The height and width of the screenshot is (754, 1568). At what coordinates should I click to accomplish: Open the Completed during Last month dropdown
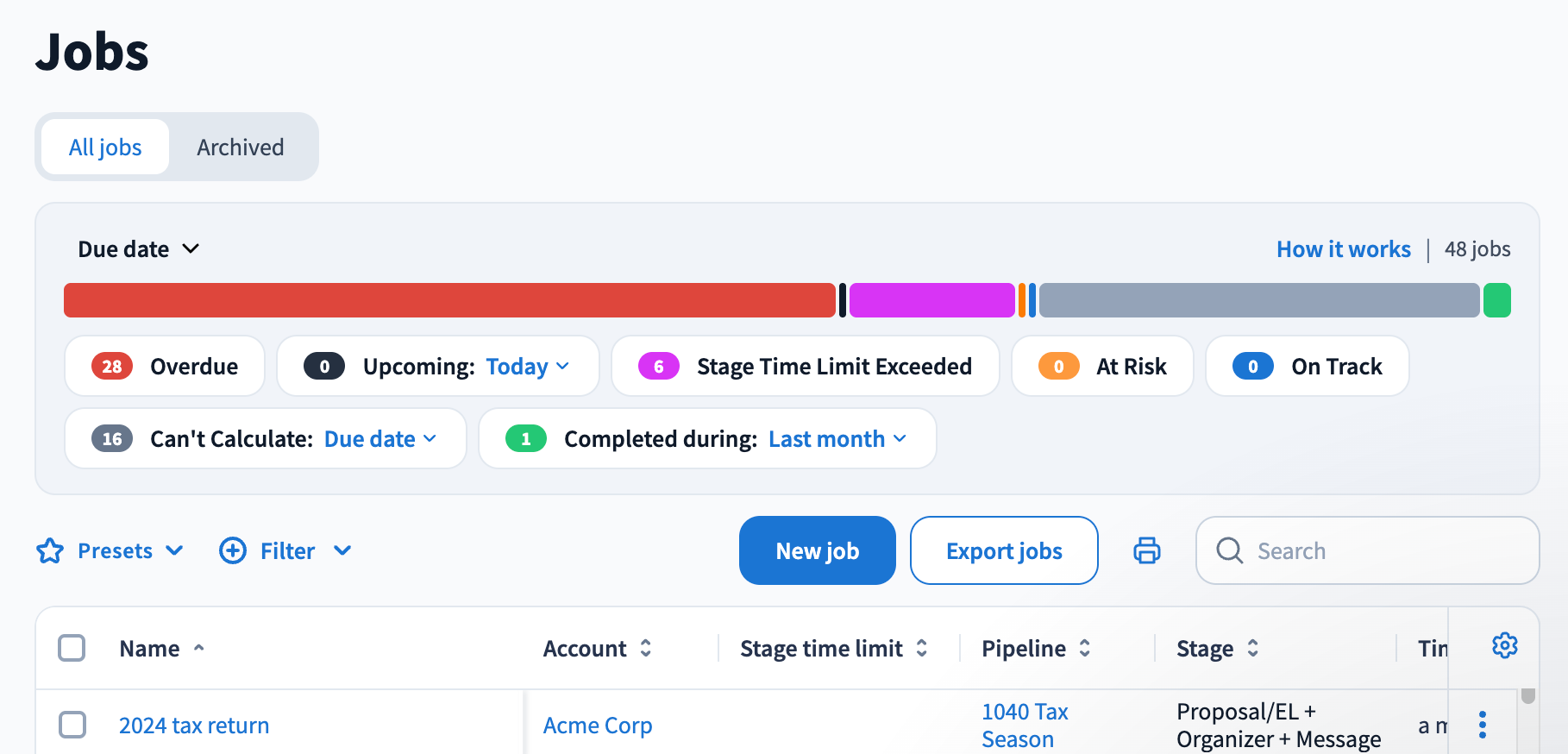point(837,438)
